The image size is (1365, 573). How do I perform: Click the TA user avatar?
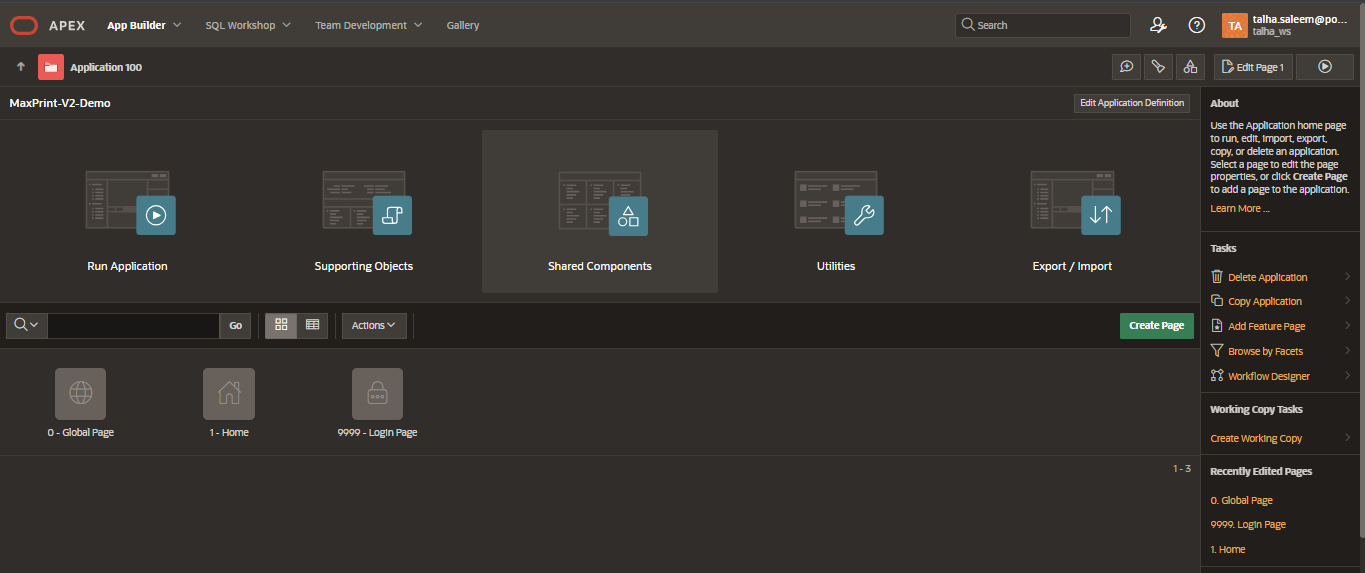tap(1234, 25)
